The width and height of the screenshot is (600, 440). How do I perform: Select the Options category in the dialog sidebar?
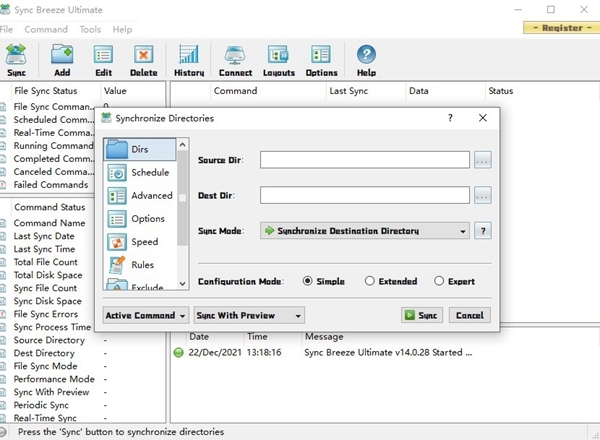[140, 219]
